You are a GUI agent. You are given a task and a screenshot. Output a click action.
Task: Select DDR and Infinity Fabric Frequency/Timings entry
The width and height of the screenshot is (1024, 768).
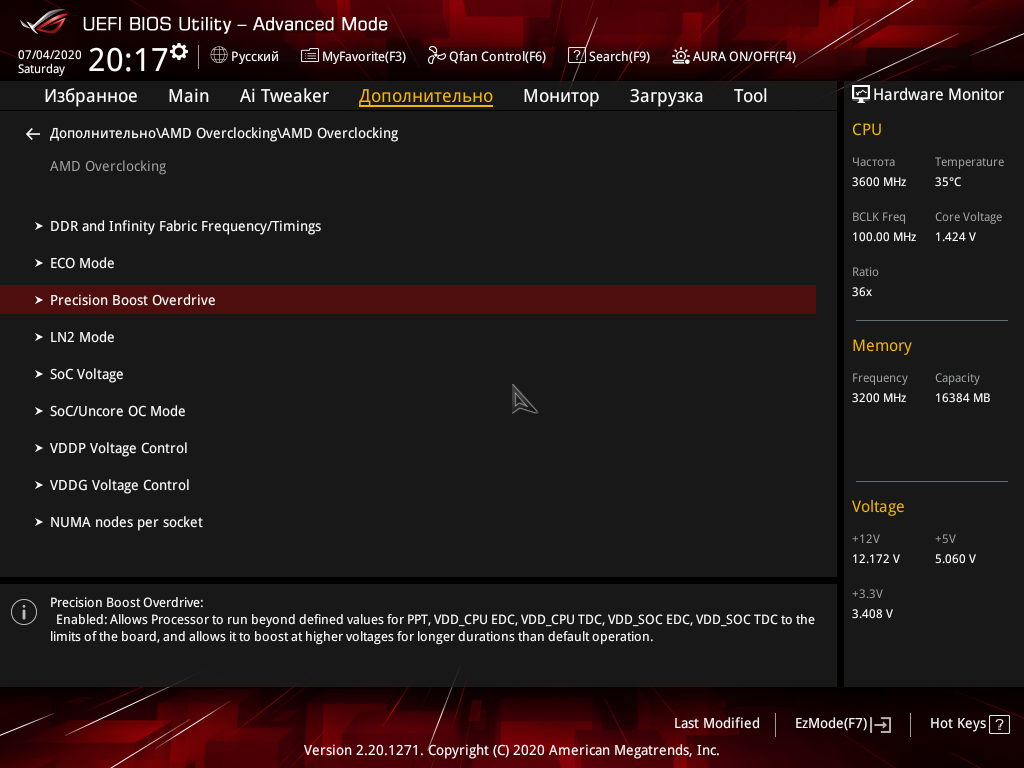tap(185, 226)
